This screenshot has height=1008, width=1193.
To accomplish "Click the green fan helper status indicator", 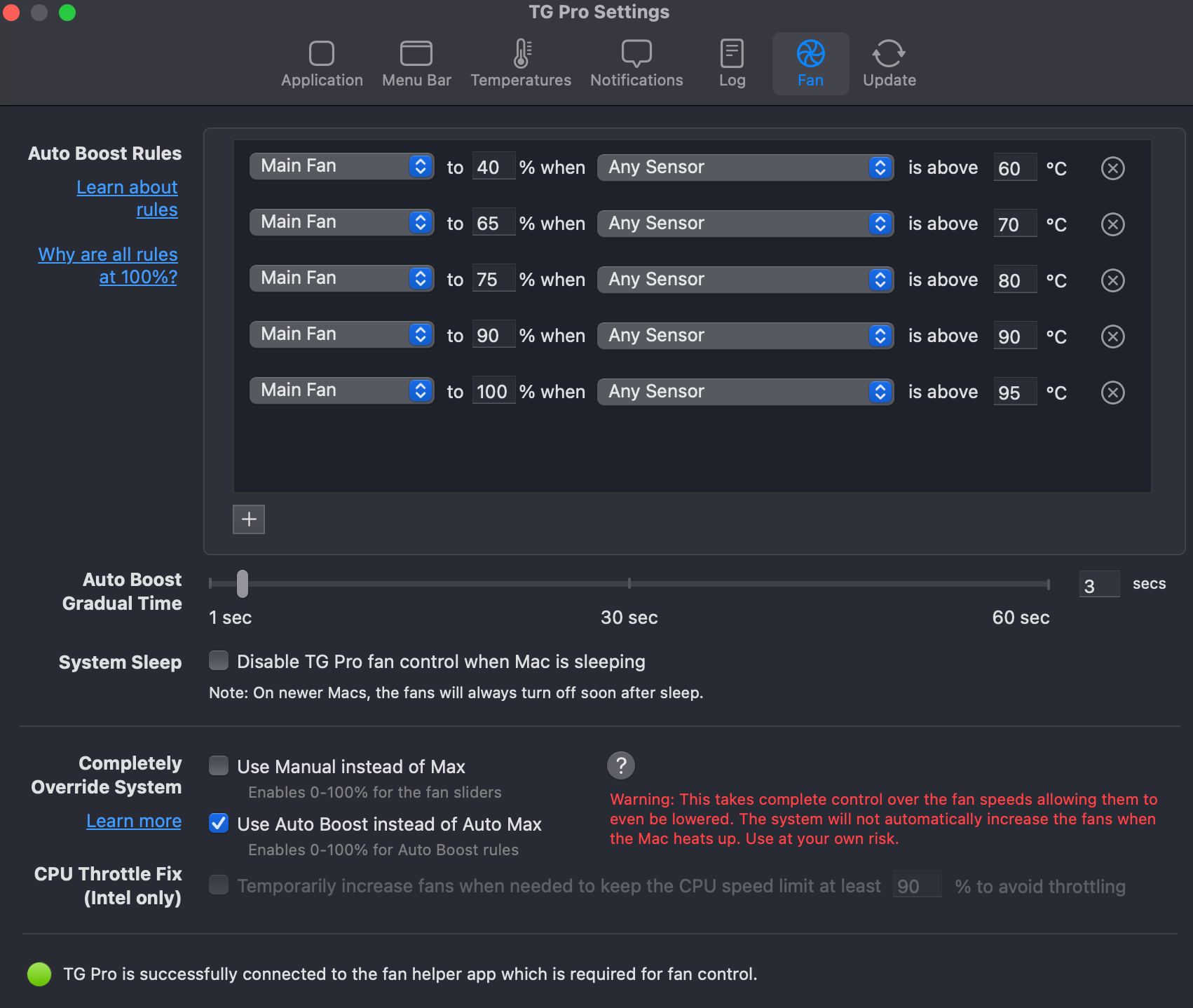I will pos(39,974).
